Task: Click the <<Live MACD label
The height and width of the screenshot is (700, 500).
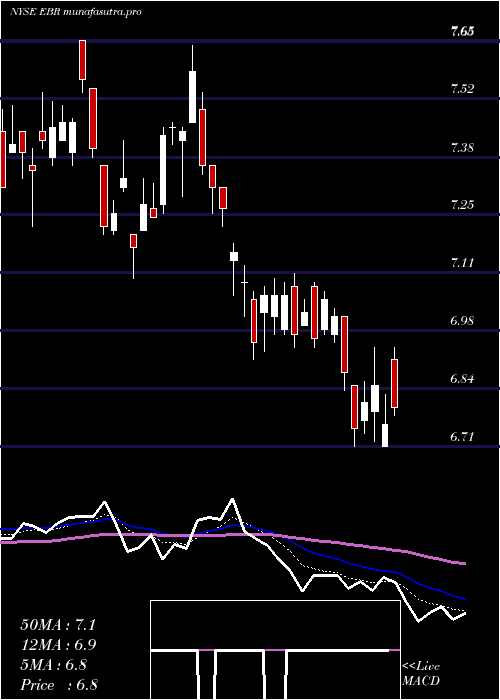Action: [x=421, y=674]
